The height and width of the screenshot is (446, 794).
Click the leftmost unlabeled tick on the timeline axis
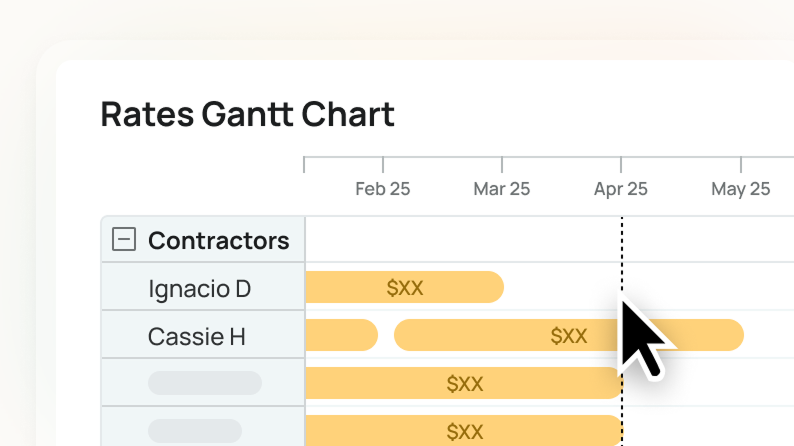pyautogui.click(x=304, y=164)
